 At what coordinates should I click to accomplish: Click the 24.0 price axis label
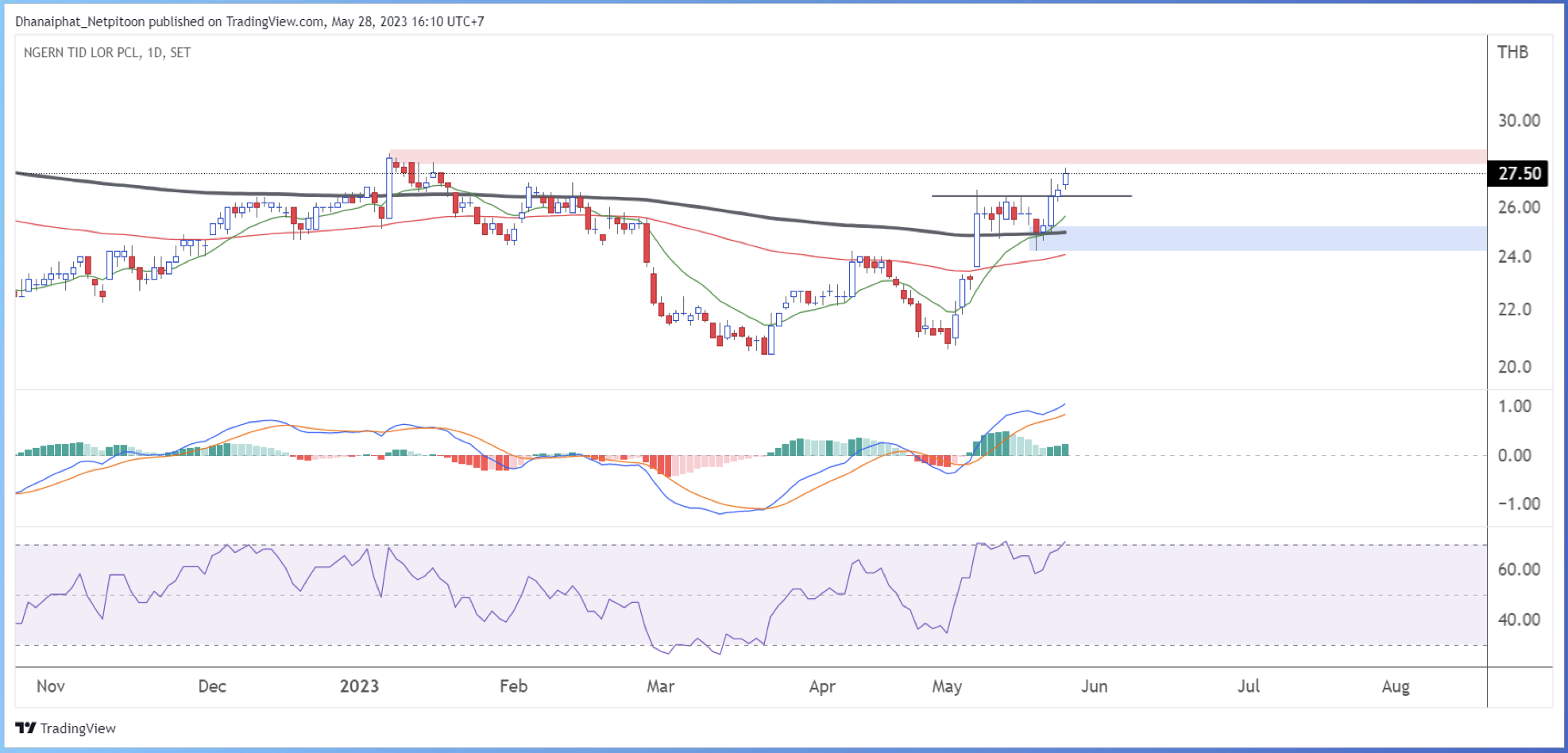point(1515,257)
